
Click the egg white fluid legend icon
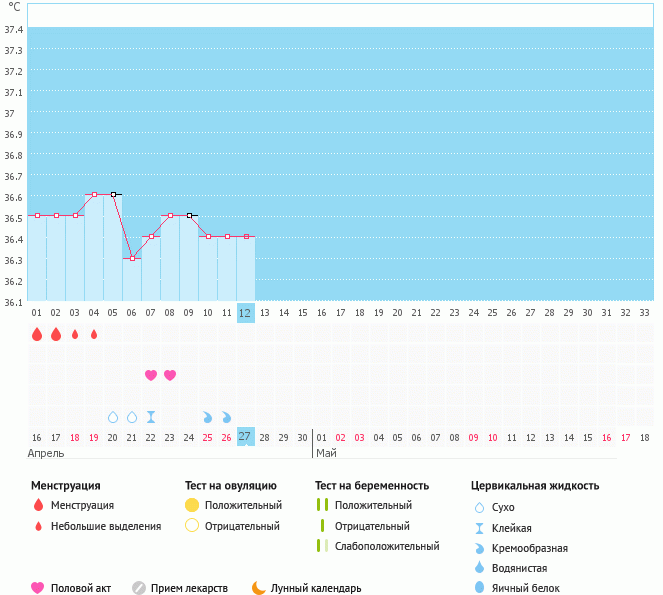481,588
